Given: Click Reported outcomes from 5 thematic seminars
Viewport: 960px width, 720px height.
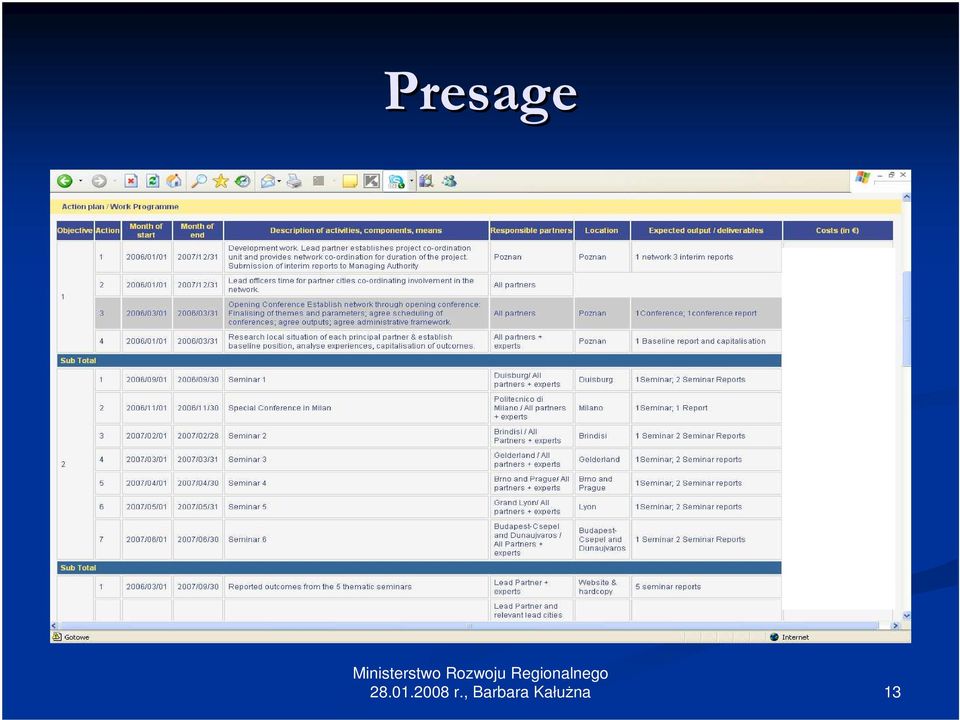Looking at the screenshot, I should 356,587.
